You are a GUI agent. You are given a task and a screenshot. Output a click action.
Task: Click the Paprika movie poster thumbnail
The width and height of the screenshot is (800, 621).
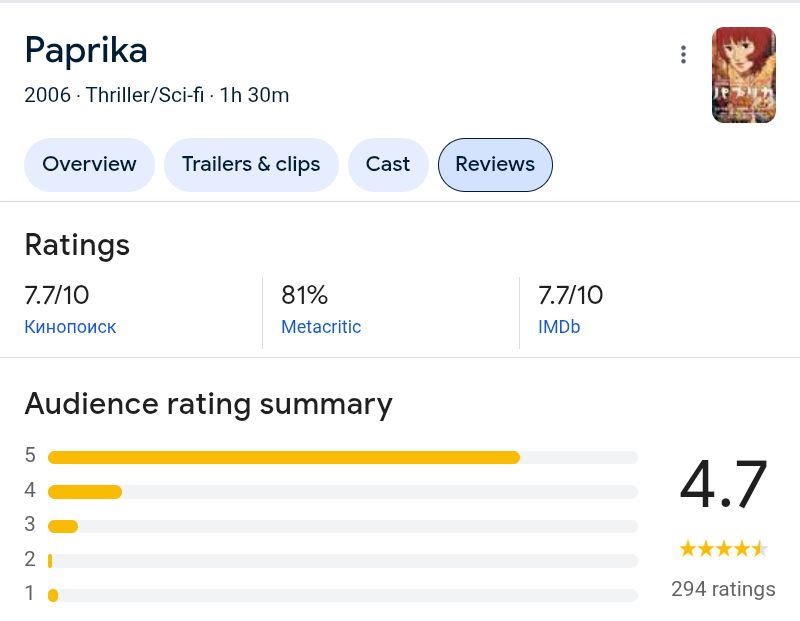[743, 75]
